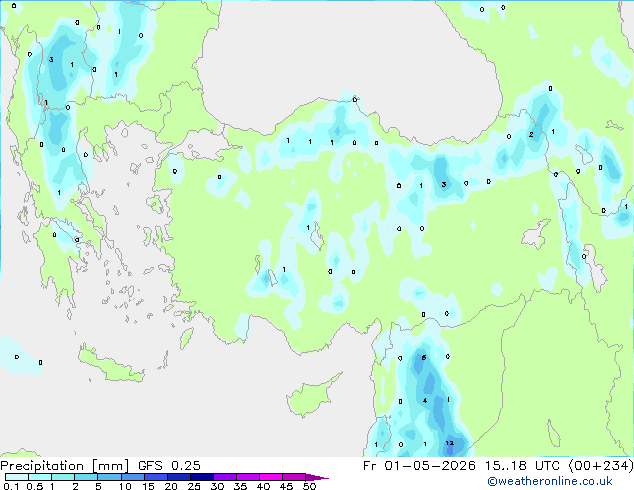Screen dimensions: 634x490
Task: Click the '12' precipitation value on the map
Action: pyautogui.click(x=450, y=443)
